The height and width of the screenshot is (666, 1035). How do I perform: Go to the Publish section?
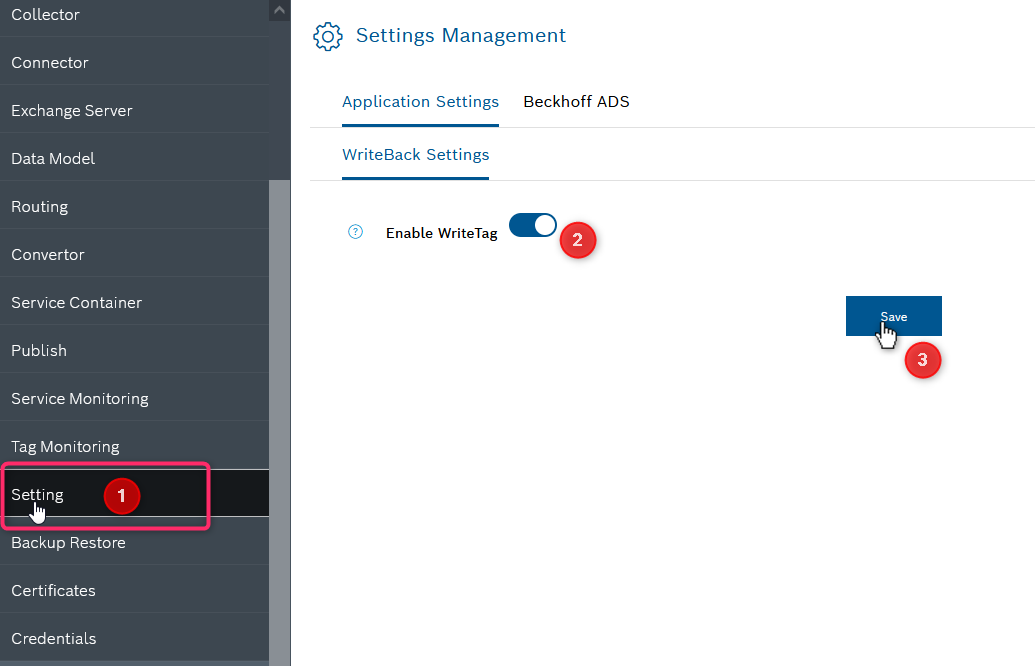(x=39, y=351)
